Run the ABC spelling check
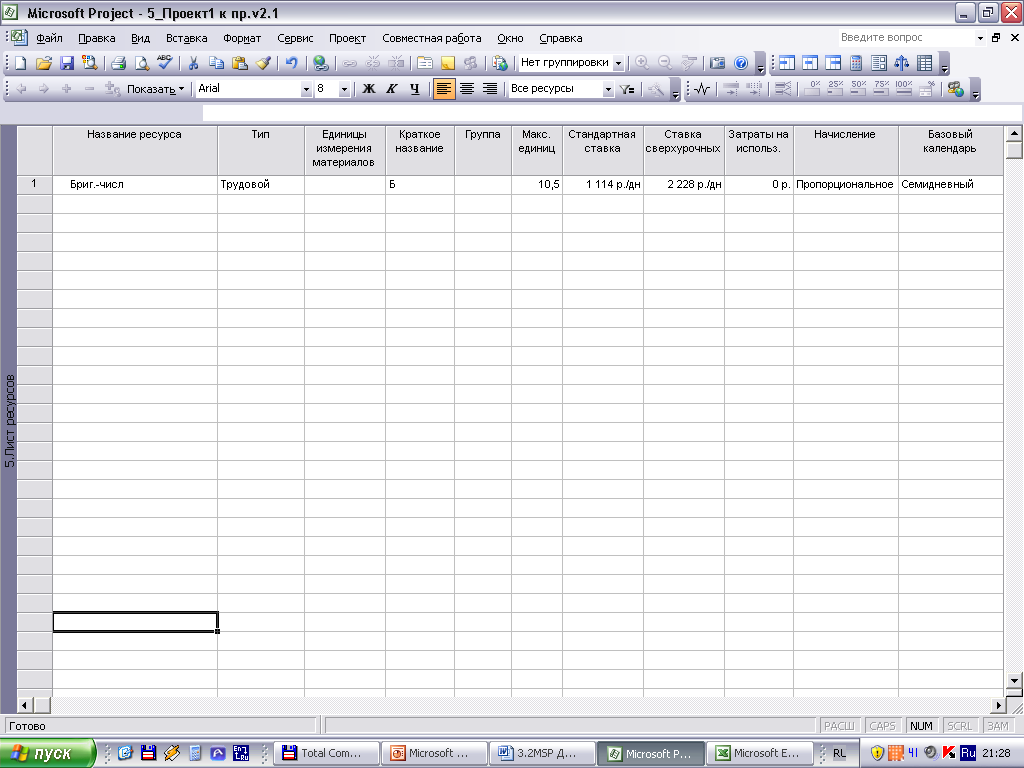This screenshot has width=1024, height=768. pos(164,63)
